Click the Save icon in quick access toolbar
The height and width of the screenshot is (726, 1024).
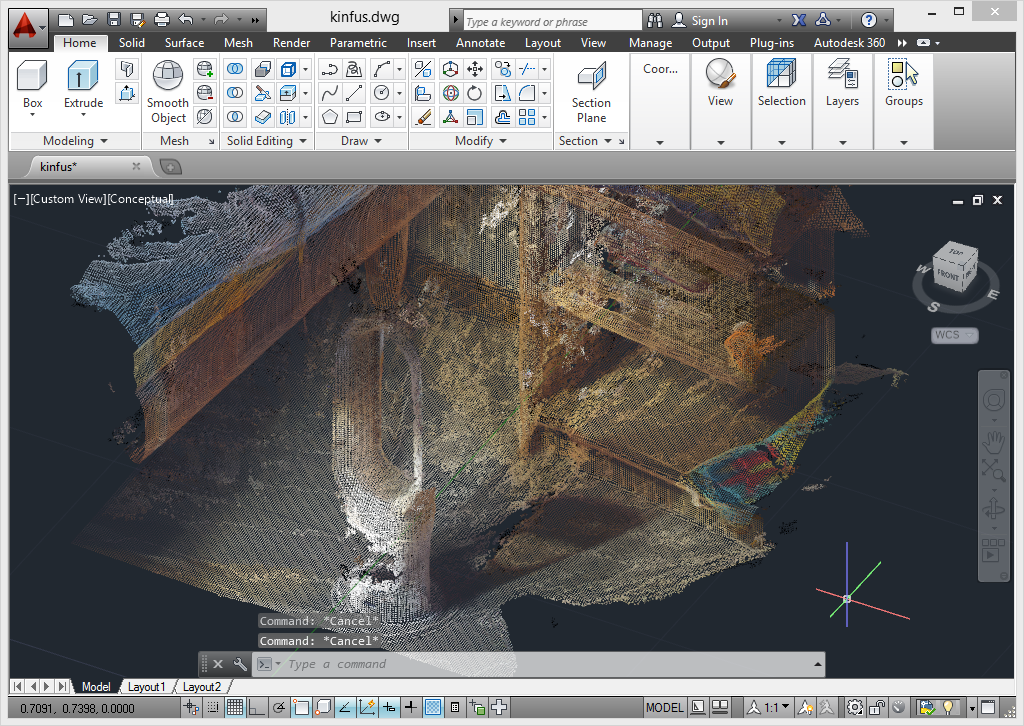click(x=113, y=19)
